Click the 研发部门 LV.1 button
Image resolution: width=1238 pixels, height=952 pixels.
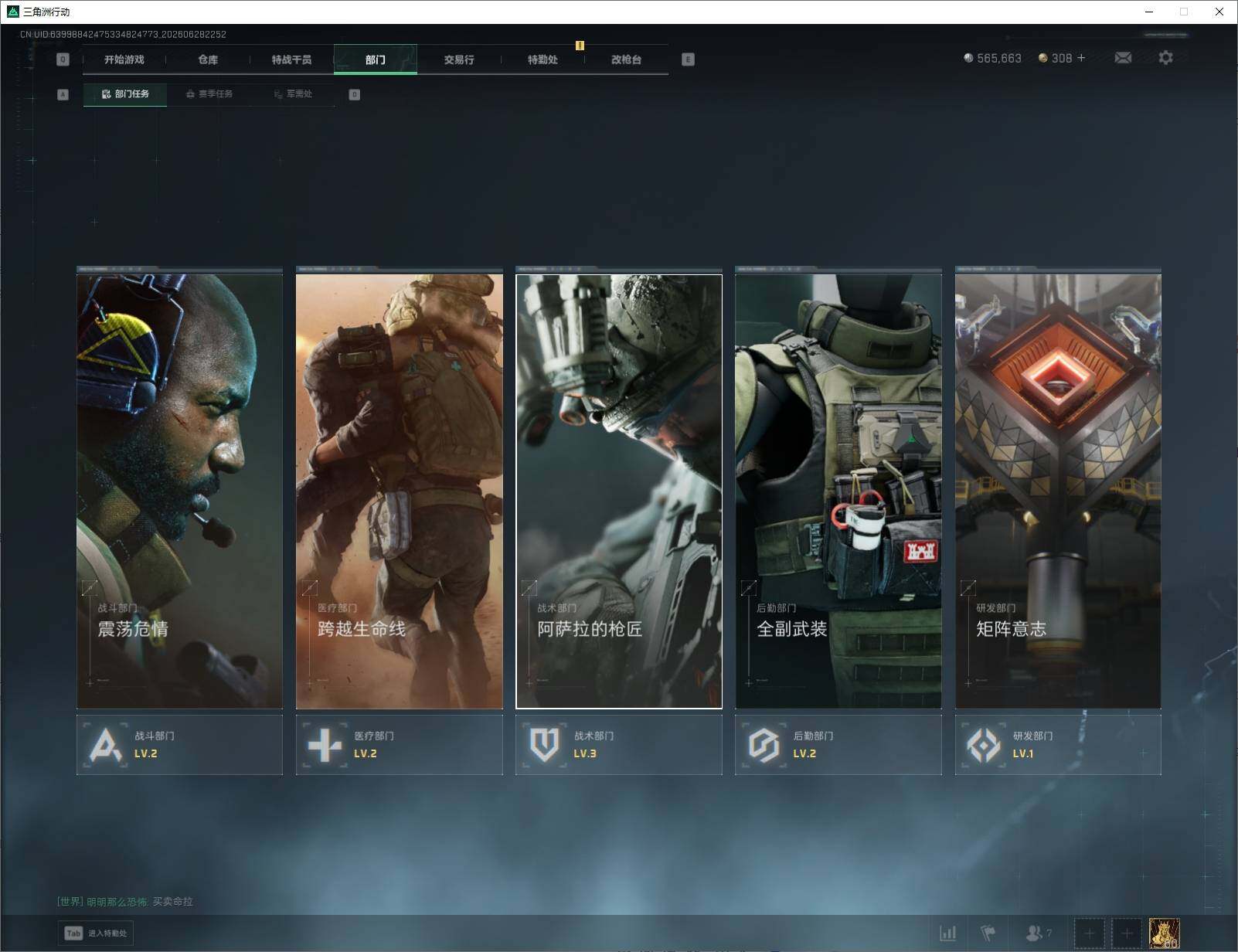pos(1058,745)
